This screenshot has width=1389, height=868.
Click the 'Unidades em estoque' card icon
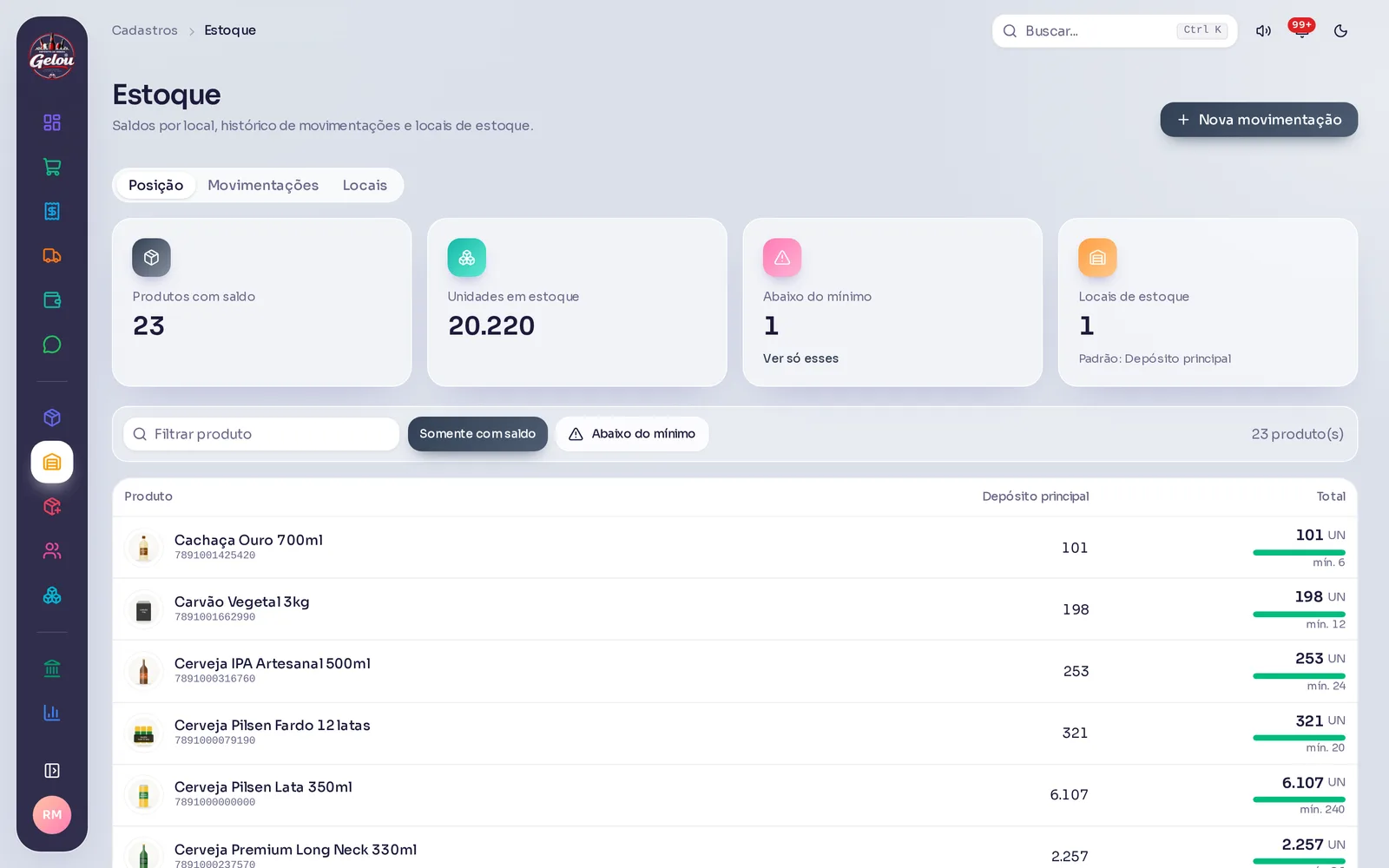467,258
